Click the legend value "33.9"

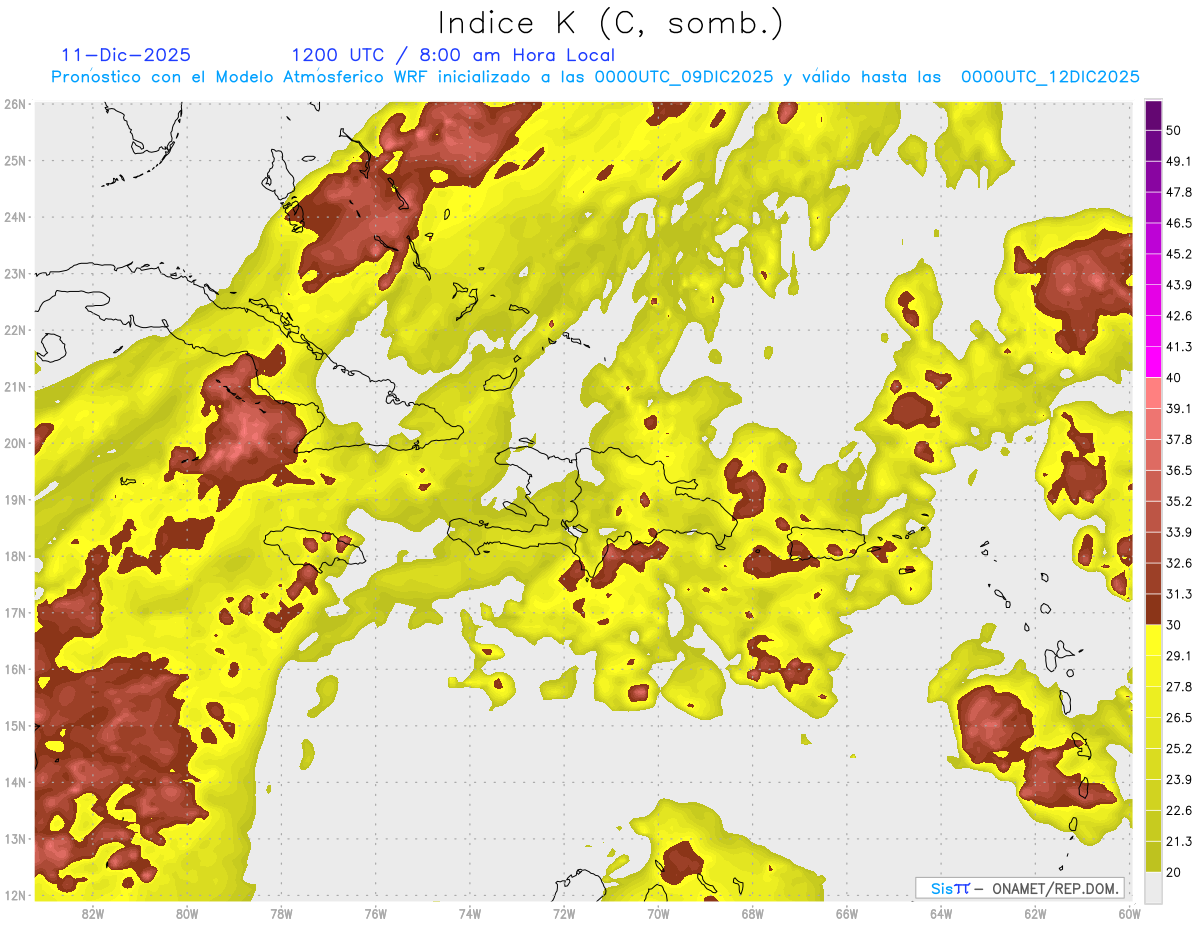(x=1179, y=532)
